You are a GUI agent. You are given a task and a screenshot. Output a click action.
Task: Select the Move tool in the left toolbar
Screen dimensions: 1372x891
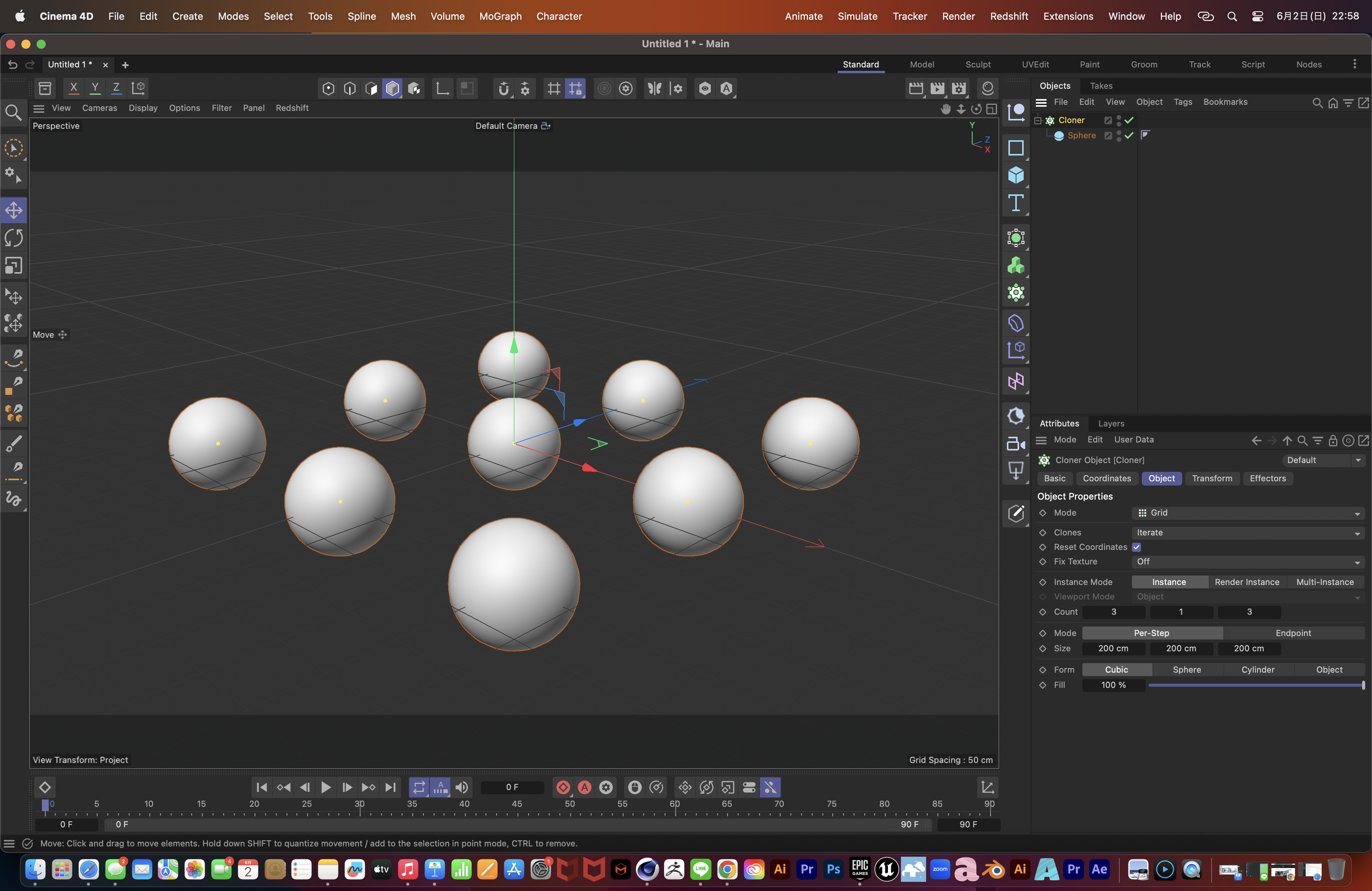(x=14, y=210)
